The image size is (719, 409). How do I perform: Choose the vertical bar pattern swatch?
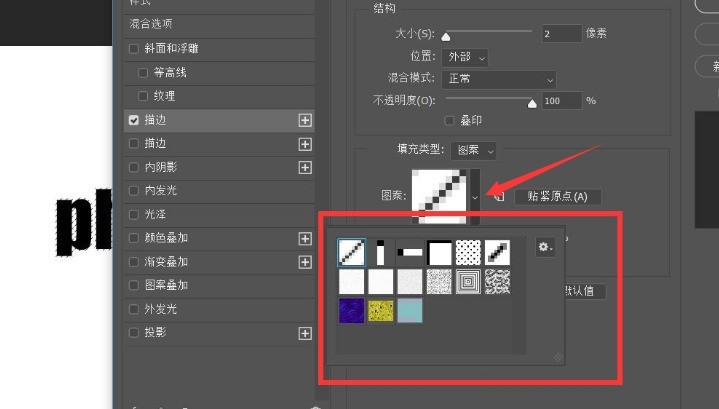(x=381, y=252)
